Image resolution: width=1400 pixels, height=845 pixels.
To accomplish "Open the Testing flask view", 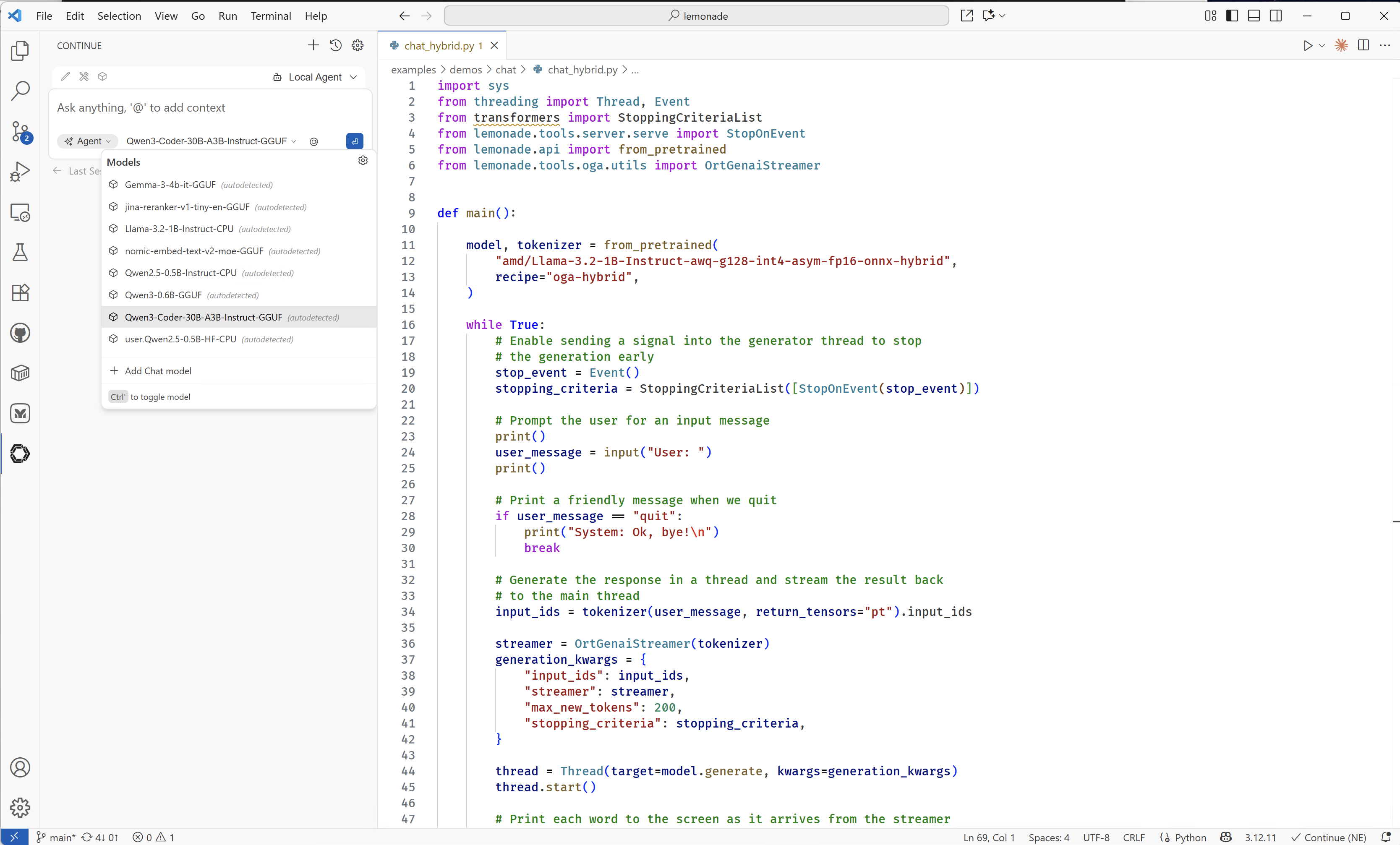I will [20, 252].
